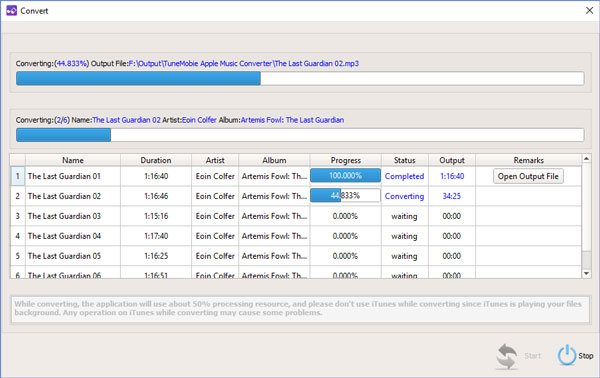Click the Converting status in row 2

click(404, 196)
